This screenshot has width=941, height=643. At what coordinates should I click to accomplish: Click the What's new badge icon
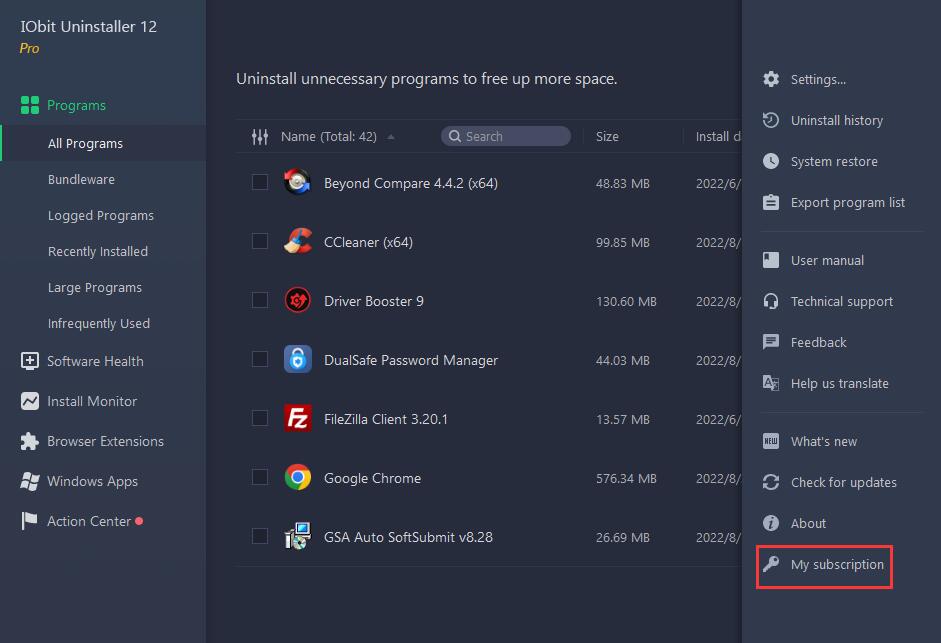coord(771,441)
